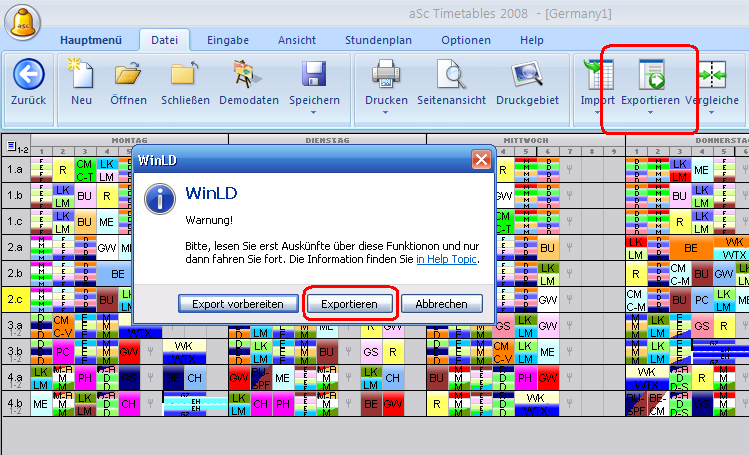The image size is (749, 455).
Task: Click the Exportieren toolbar icon
Action: click(x=652, y=74)
